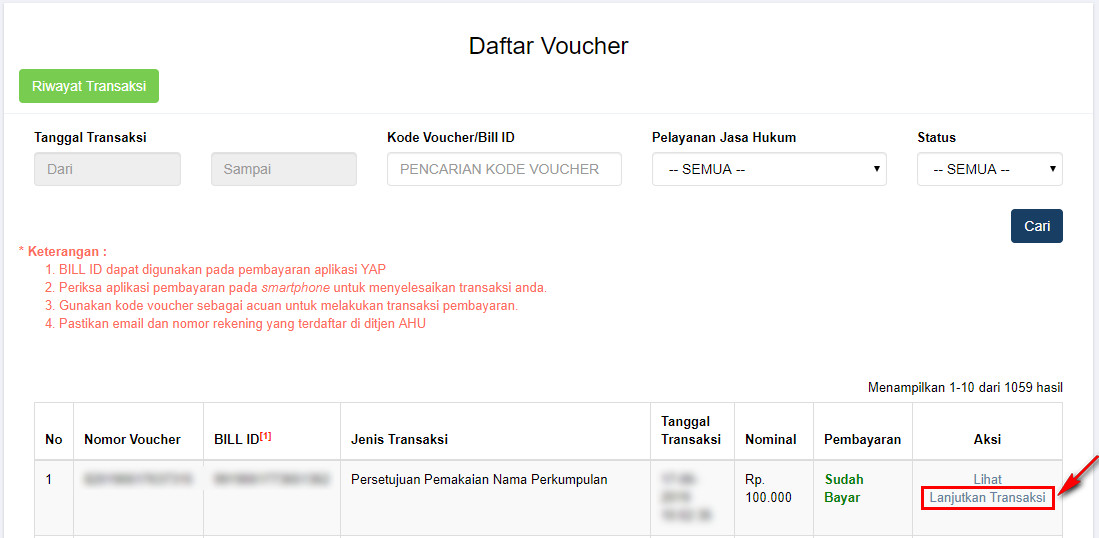The width and height of the screenshot is (1099, 538).
Task: Click the Nomor Voucher column header
Action: 132,440
